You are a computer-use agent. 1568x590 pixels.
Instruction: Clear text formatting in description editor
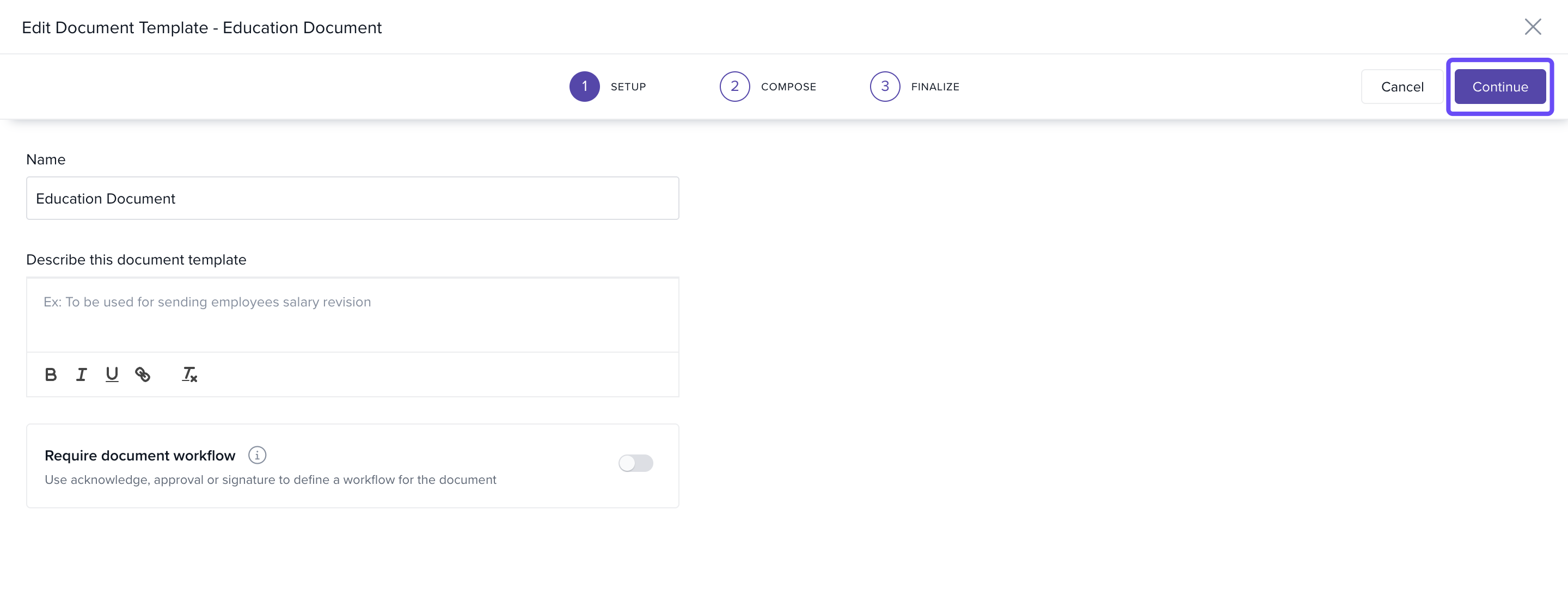click(189, 374)
